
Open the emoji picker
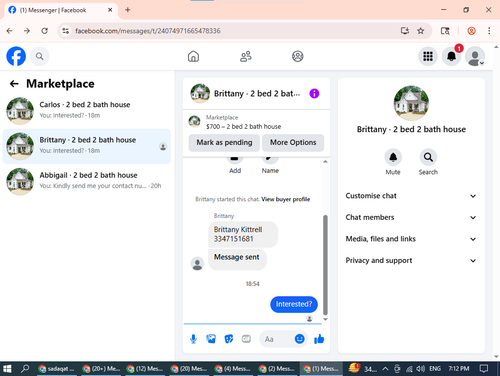click(299, 339)
